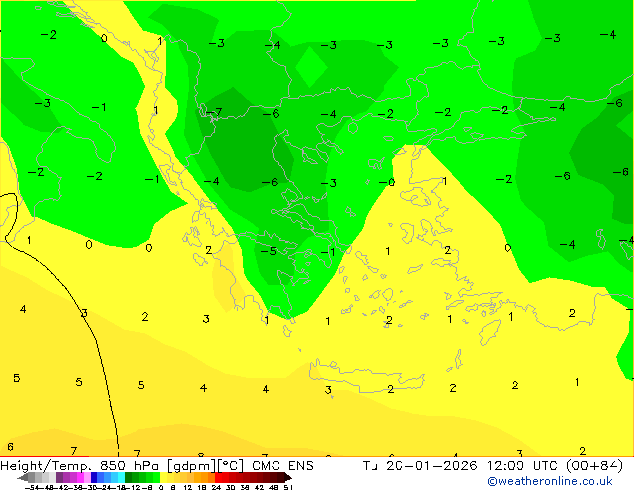This screenshot has width=634, height=490.
Task: Pick the darkest green swatch in the legend
Action: [x=128, y=477]
